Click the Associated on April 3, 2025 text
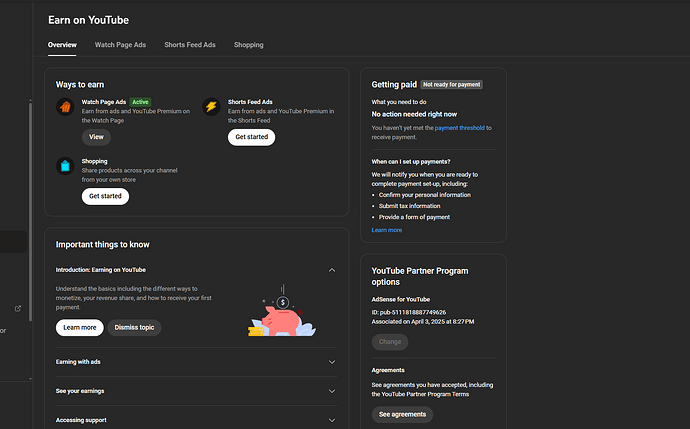 coord(423,322)
